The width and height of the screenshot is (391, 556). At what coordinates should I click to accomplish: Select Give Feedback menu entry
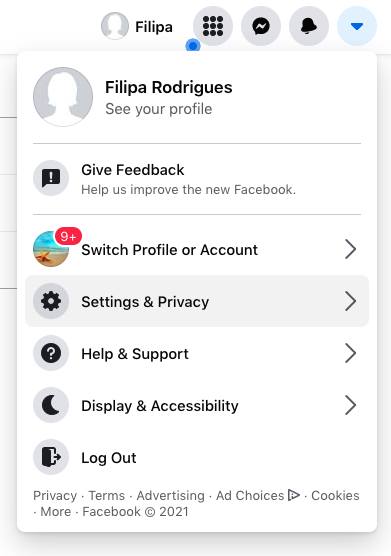pos(197,179)
